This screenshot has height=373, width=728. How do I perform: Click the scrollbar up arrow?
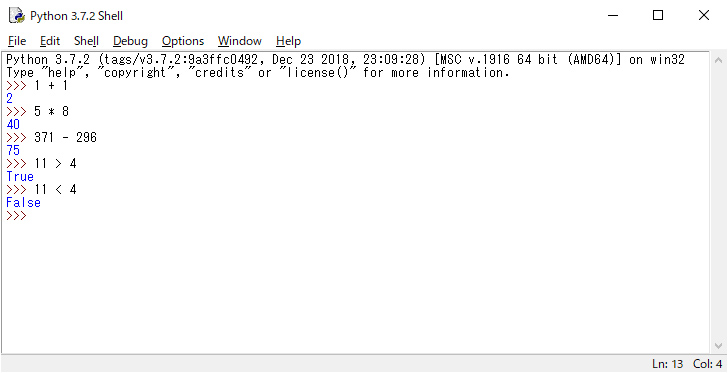pyautogui.click(x=718, y=60)
